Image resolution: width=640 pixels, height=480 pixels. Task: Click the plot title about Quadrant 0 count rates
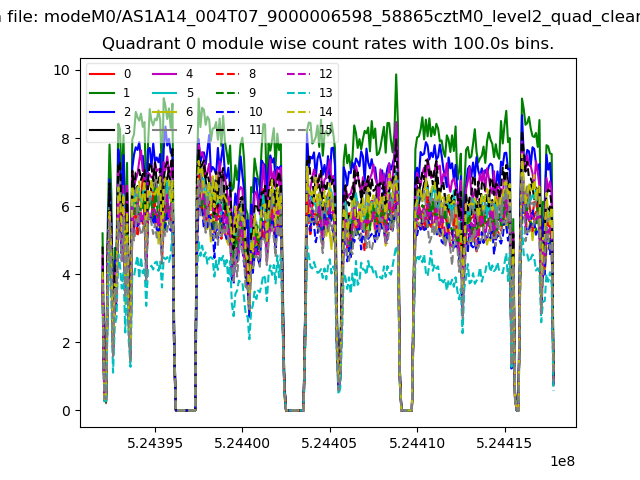coord(328,44)
